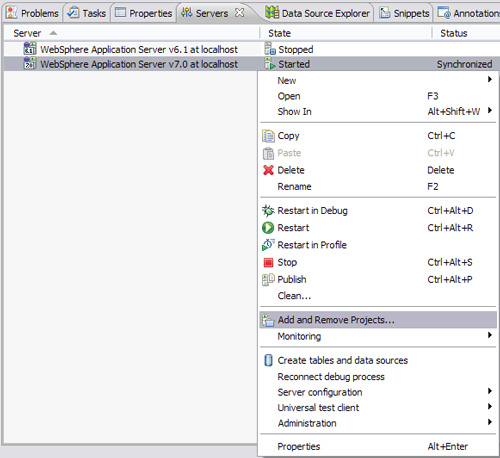Click the Status column header
The height and width of the screenshot is (458, 500).
(x=466, y=33)
